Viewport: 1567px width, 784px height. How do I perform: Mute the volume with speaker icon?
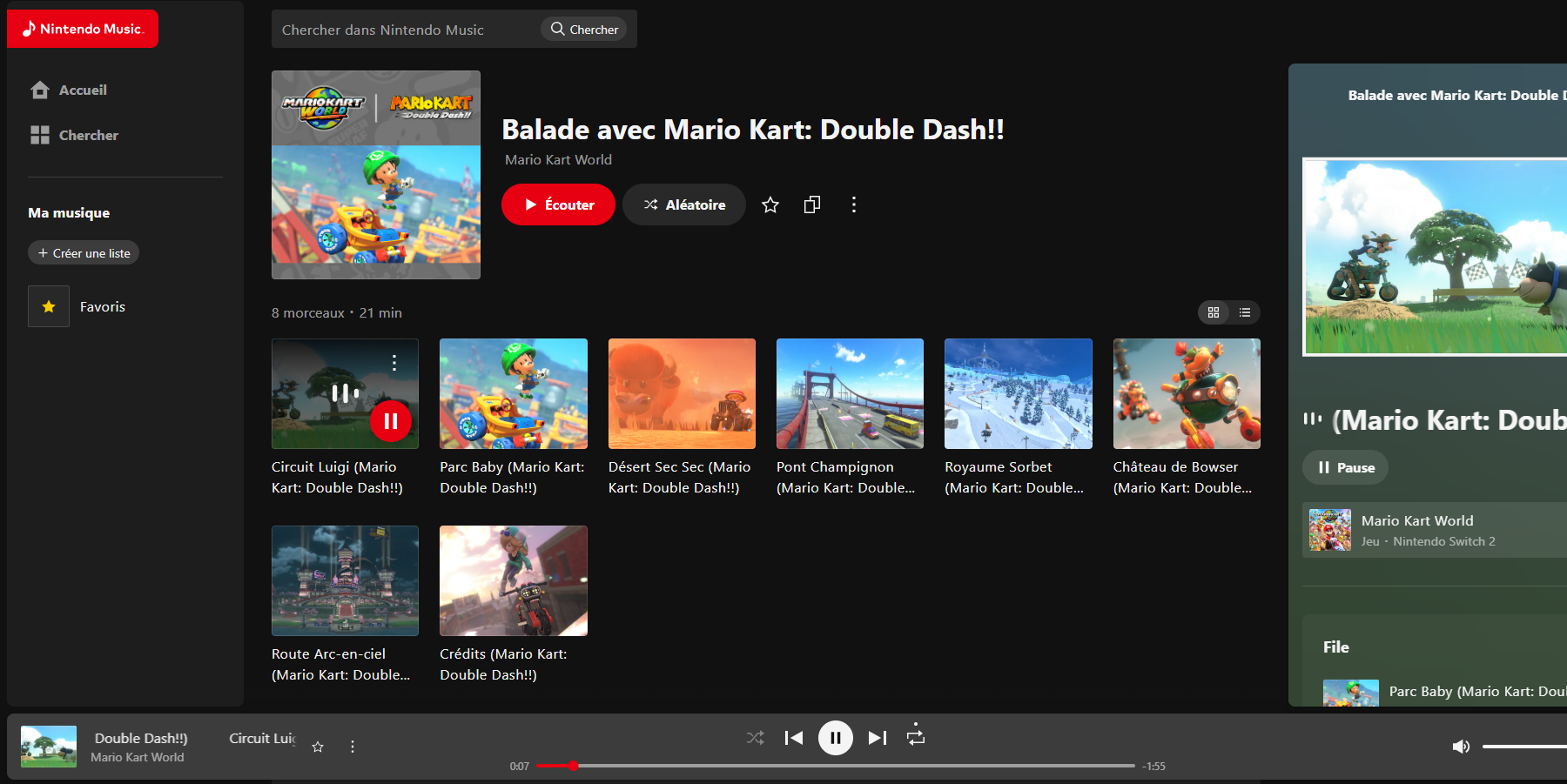1461,747
